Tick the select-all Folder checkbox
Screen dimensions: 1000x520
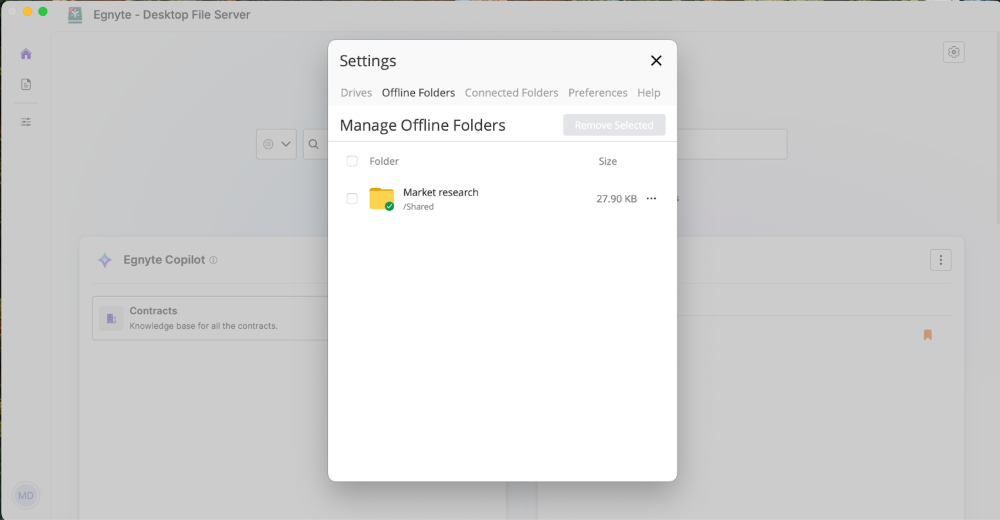point(352,161)
